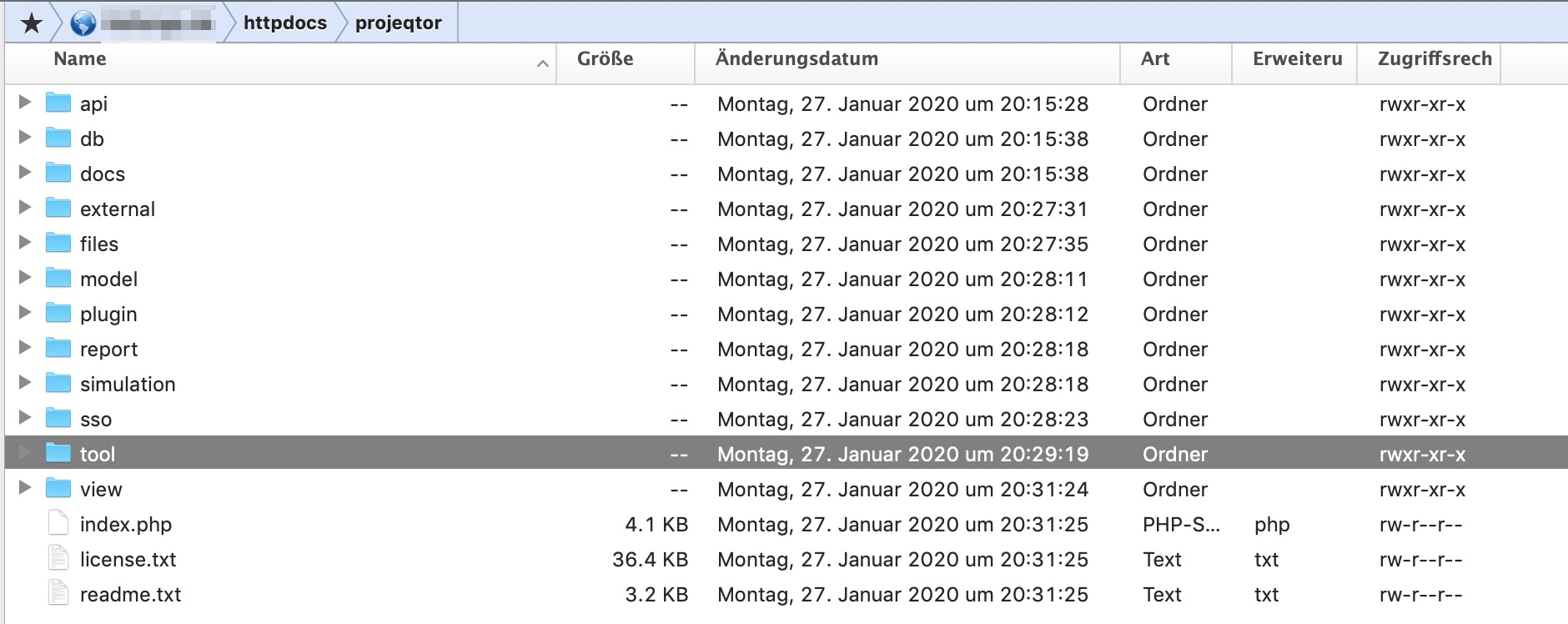Click the plugin folder icon

[x=58, y=314]
